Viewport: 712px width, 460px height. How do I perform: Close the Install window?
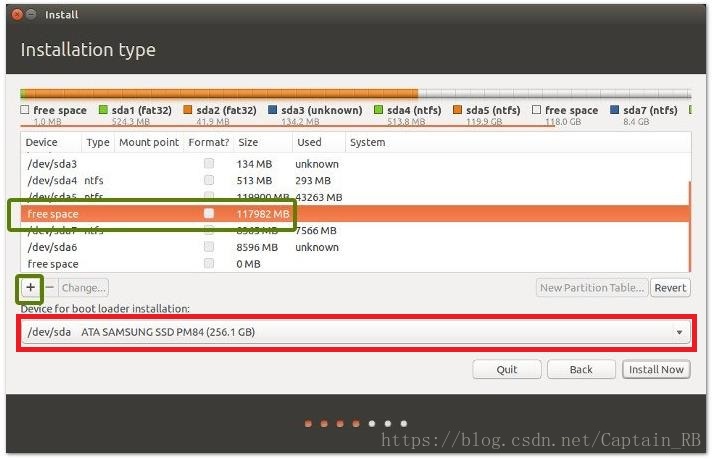(x=17, y=15)
